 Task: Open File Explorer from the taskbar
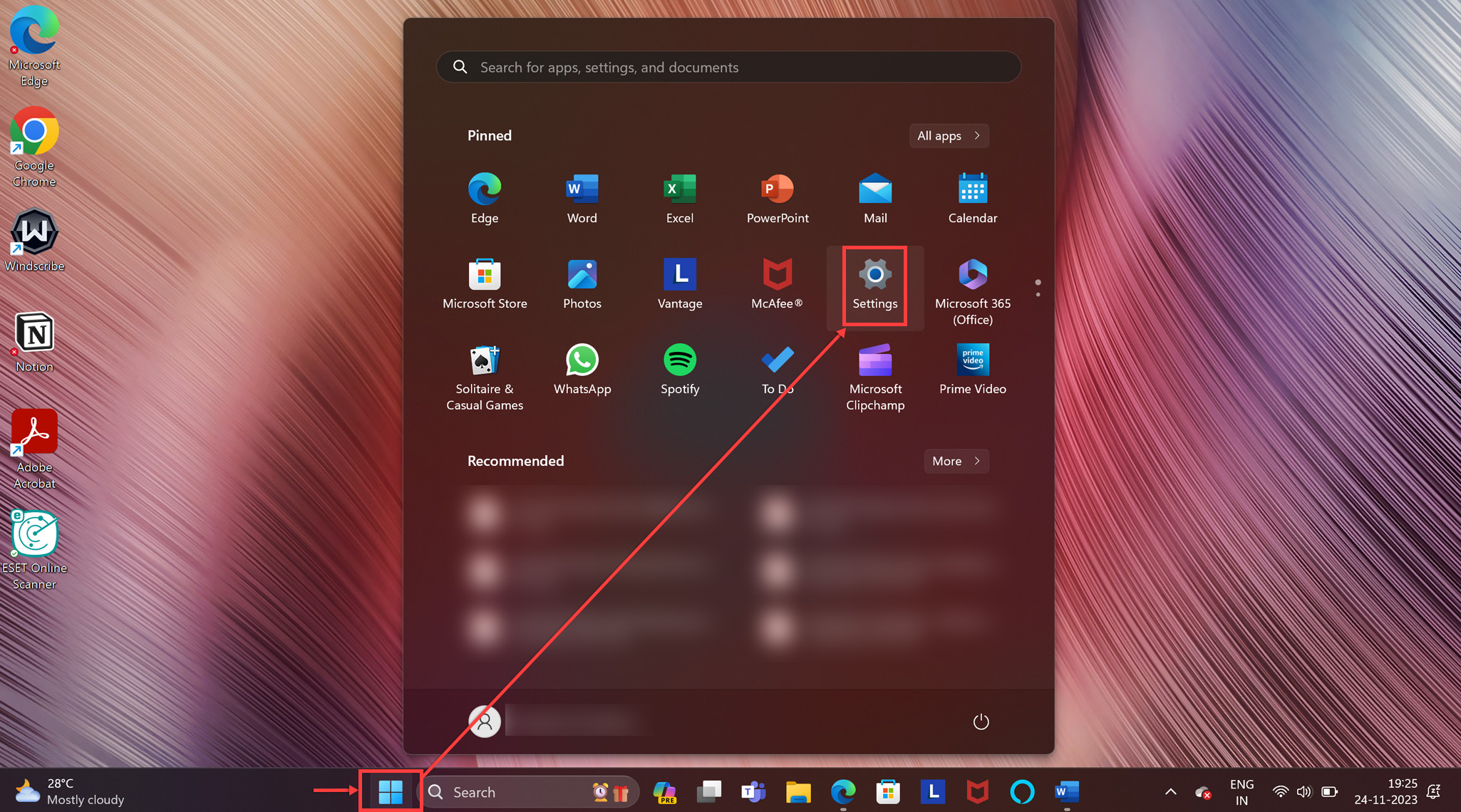coord(798,791)
